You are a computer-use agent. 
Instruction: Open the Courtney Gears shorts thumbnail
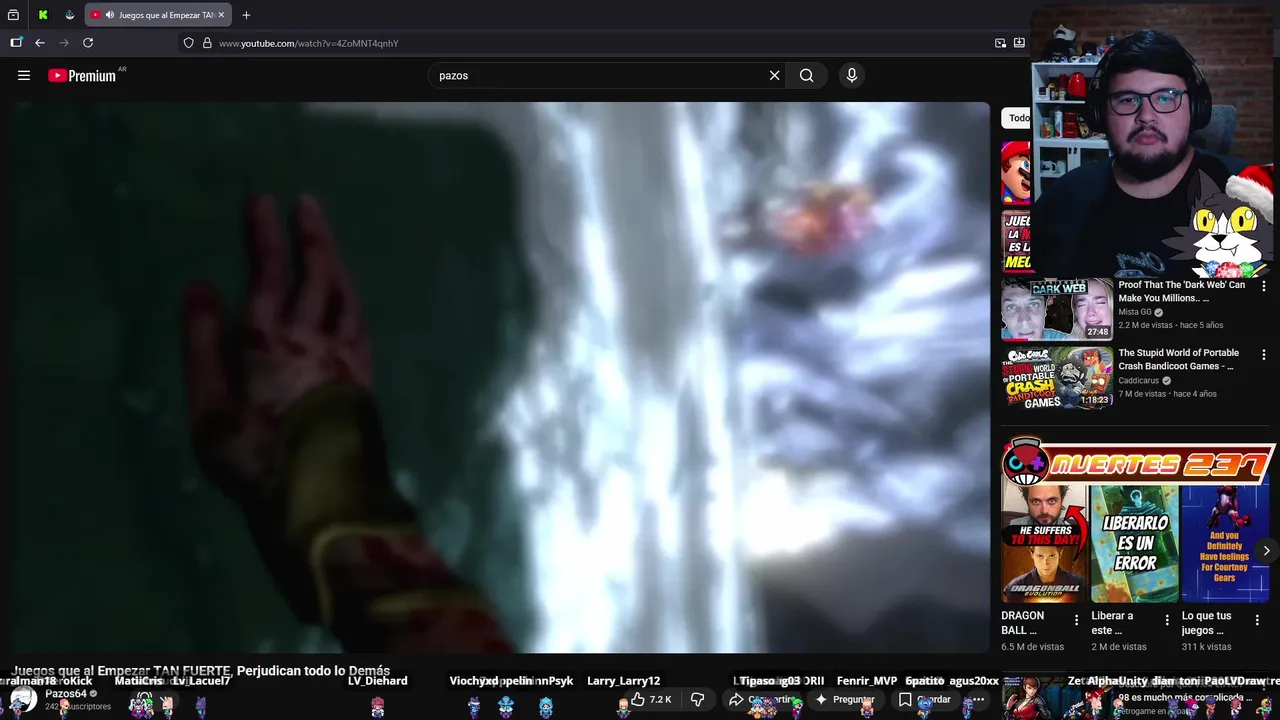point(1225,544)
